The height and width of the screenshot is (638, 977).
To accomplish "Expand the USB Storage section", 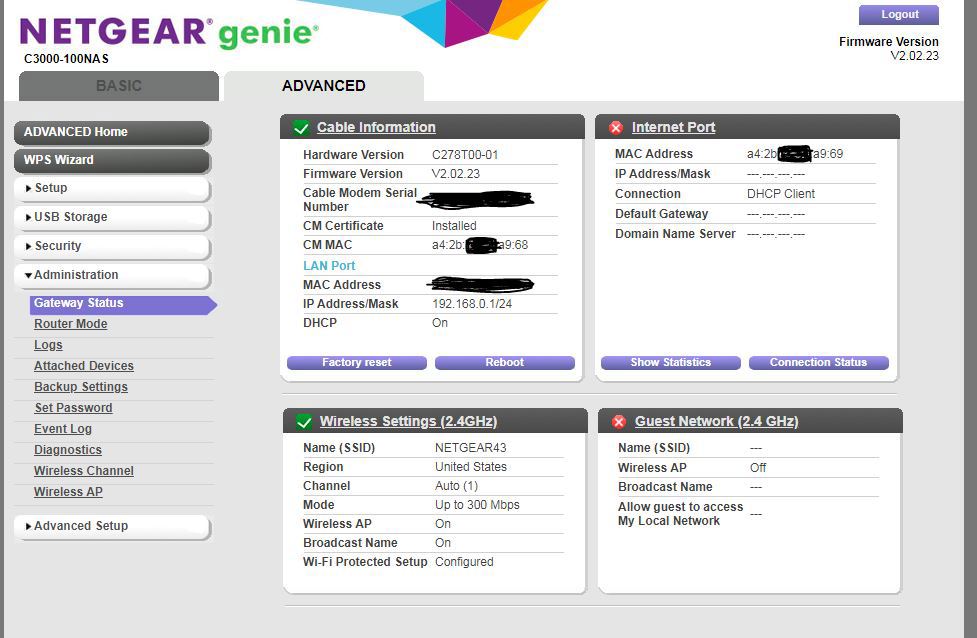I will (x=112, y=217).
